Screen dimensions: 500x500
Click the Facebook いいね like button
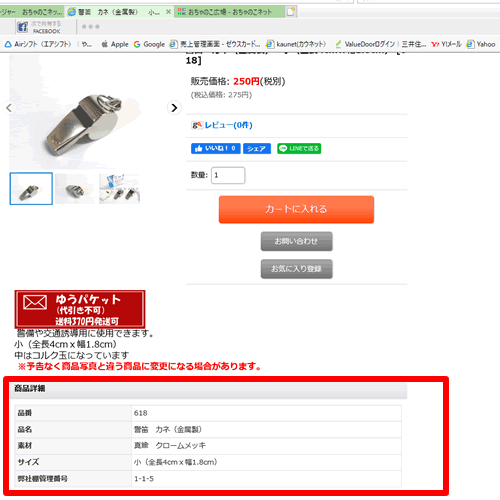coord(215,148)
